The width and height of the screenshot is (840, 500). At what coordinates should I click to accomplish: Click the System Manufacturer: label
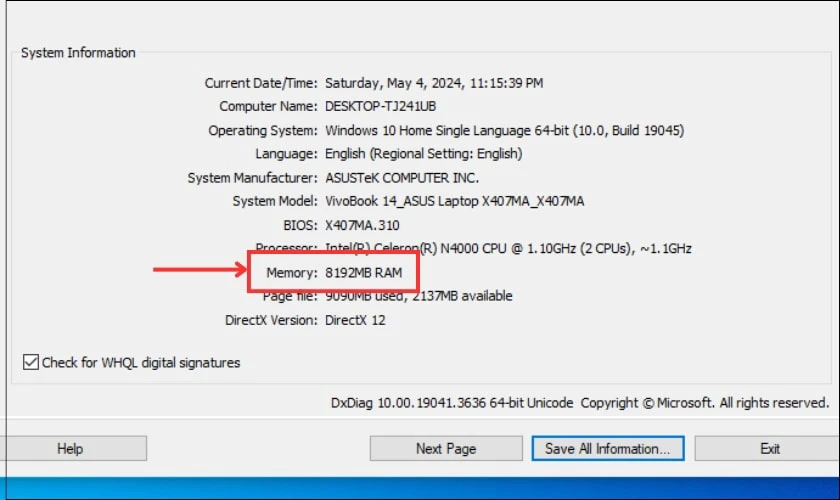(x=252, y=177)
